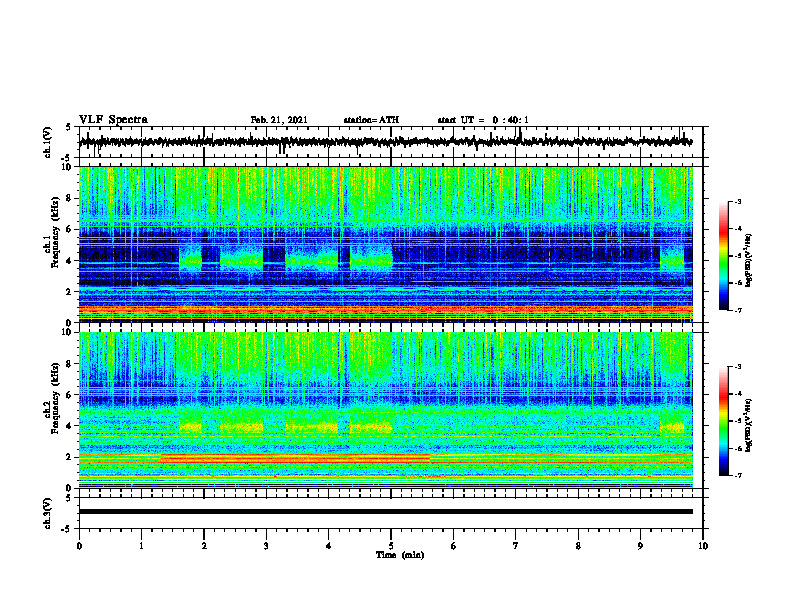Click the 'ch.1(V)' waveform axis label
The height and width of the screenshot is (612, 792).
tap(48, 142)
